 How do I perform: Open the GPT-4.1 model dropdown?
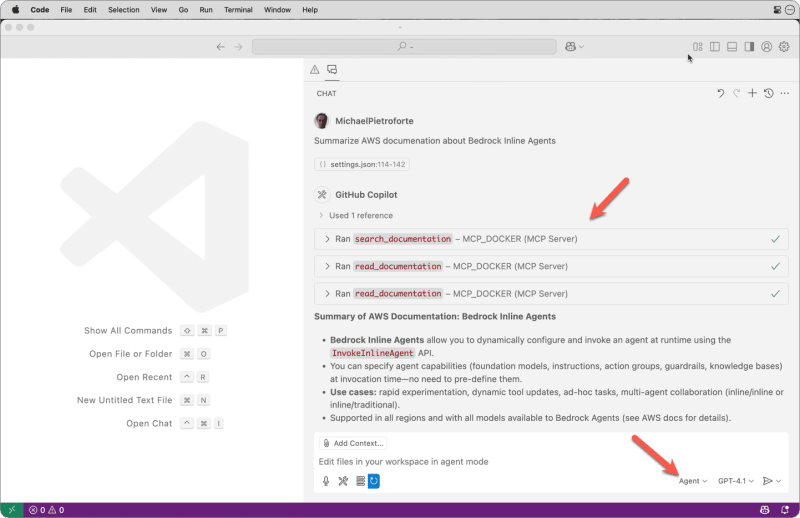click(x=736, y=481)
